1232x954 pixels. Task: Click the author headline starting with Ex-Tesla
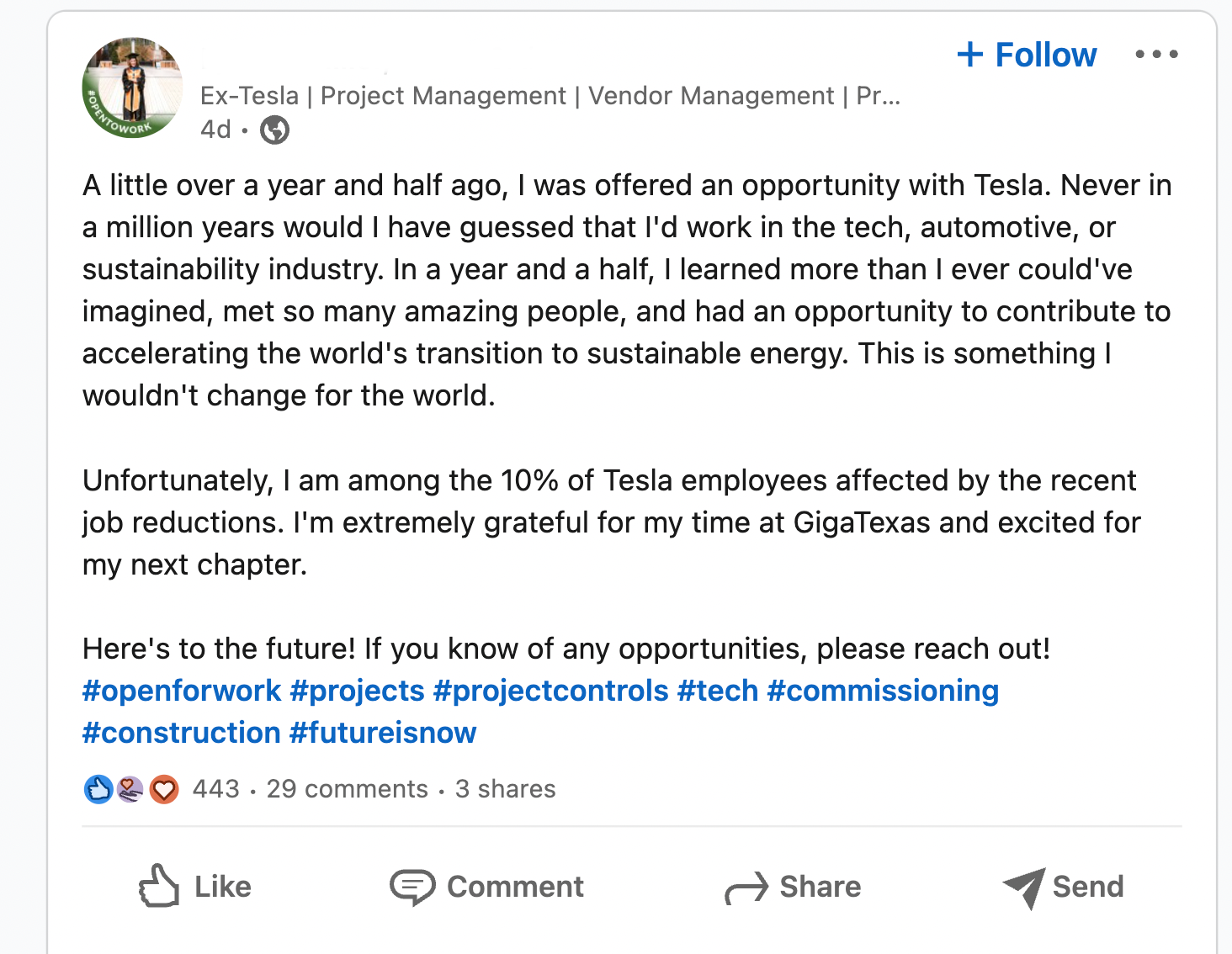click(x=550, y=96)
